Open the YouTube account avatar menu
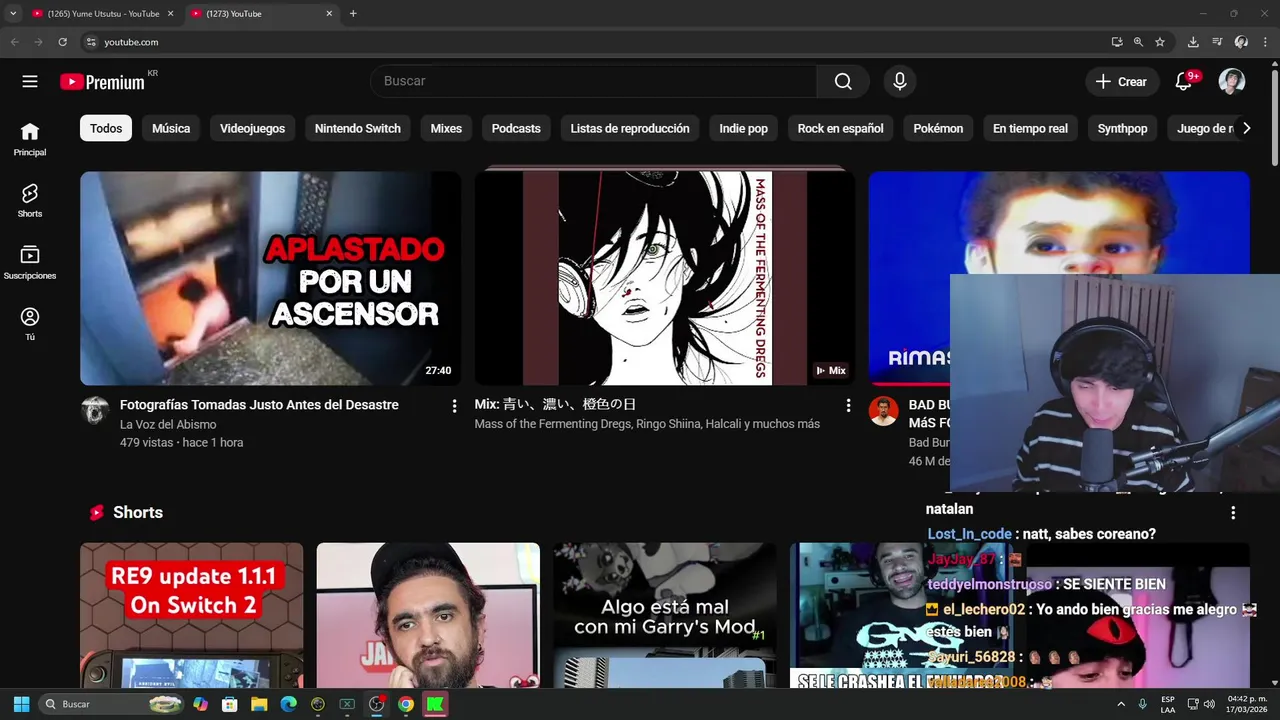Screen dimensions: 1280x720 [x=1232, y=82]
